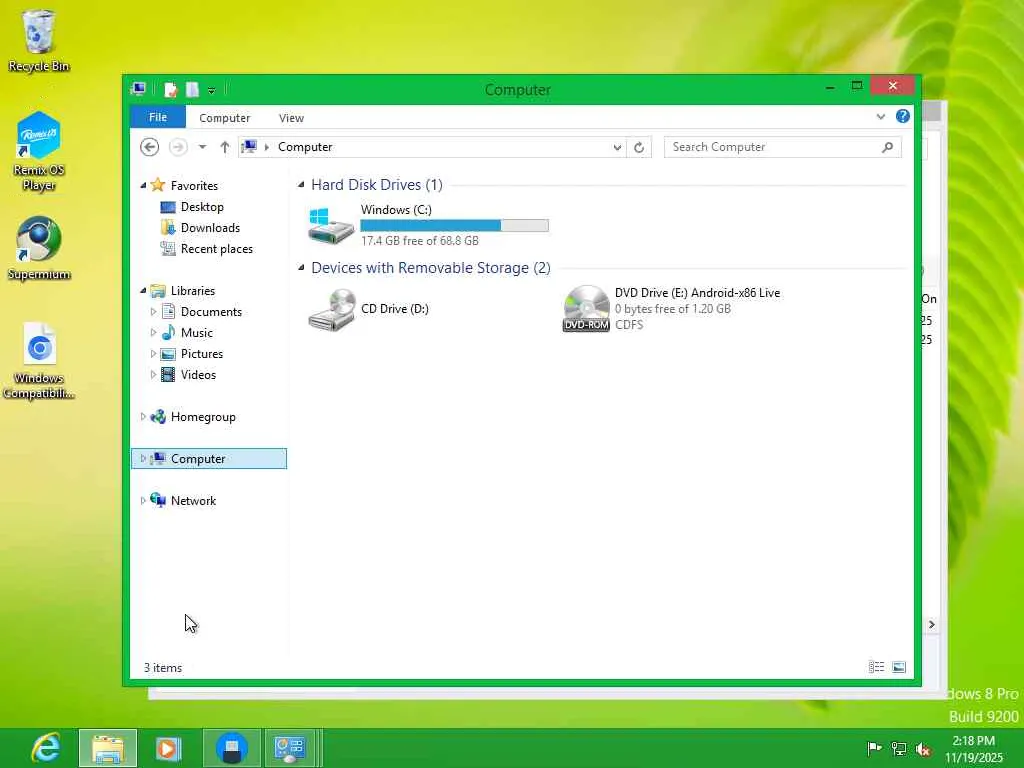Open recent locations dropdown arrow

[202, 147]
